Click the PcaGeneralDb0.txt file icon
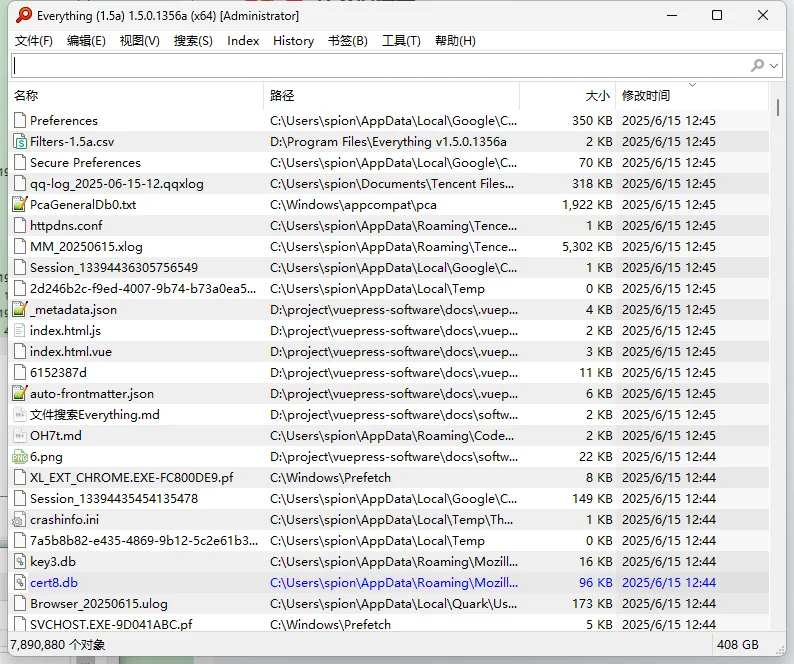Screen dimensions: 794x664 (x=20, y=205)
